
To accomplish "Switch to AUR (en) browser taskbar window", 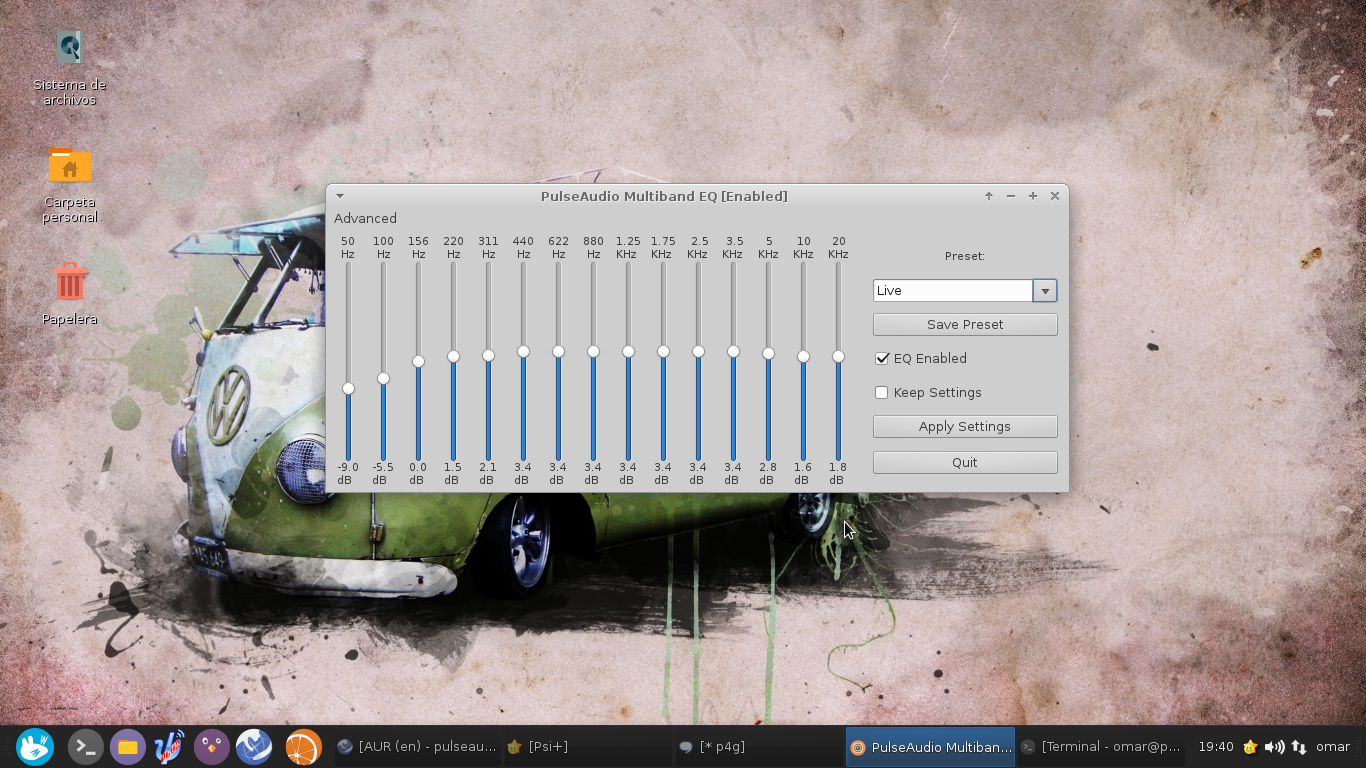I will pos(416,747).
